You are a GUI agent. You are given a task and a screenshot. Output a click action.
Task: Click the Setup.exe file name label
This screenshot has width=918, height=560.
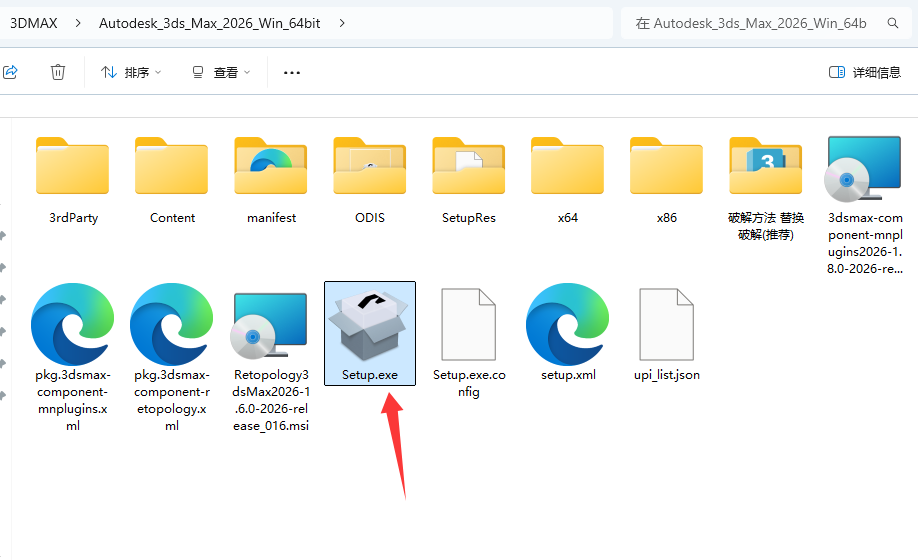point(369,375)
